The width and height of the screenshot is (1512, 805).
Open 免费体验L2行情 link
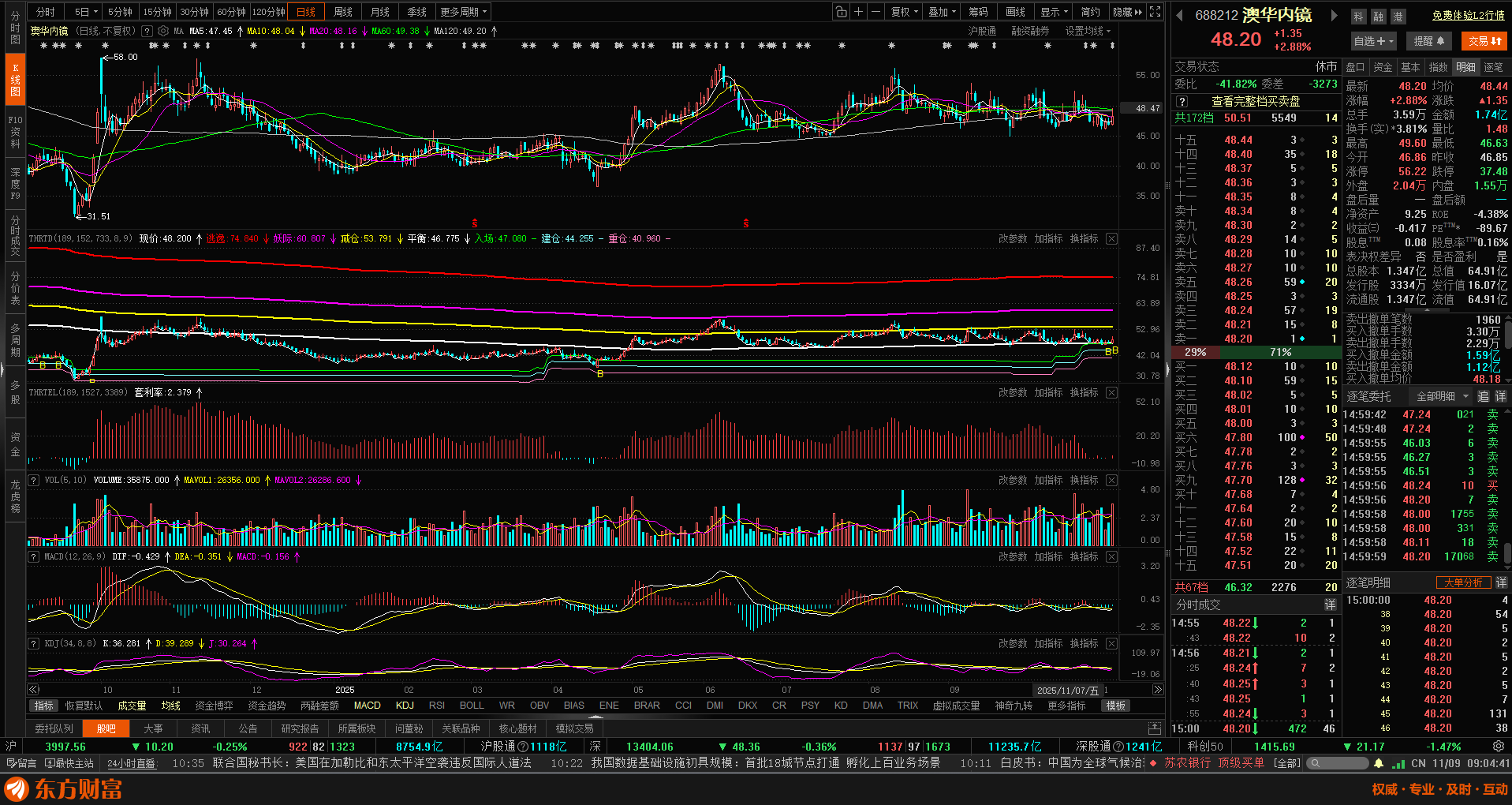point(1468,16)
